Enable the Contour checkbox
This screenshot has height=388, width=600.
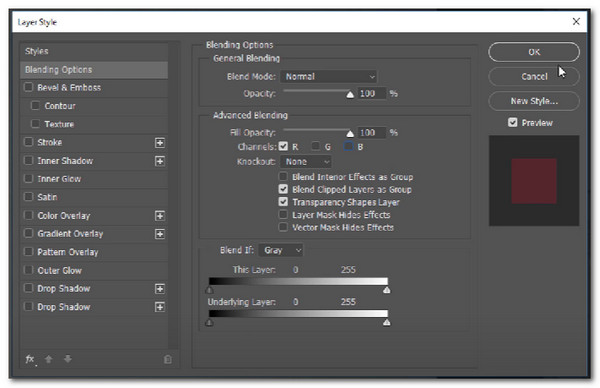[35, 105]
